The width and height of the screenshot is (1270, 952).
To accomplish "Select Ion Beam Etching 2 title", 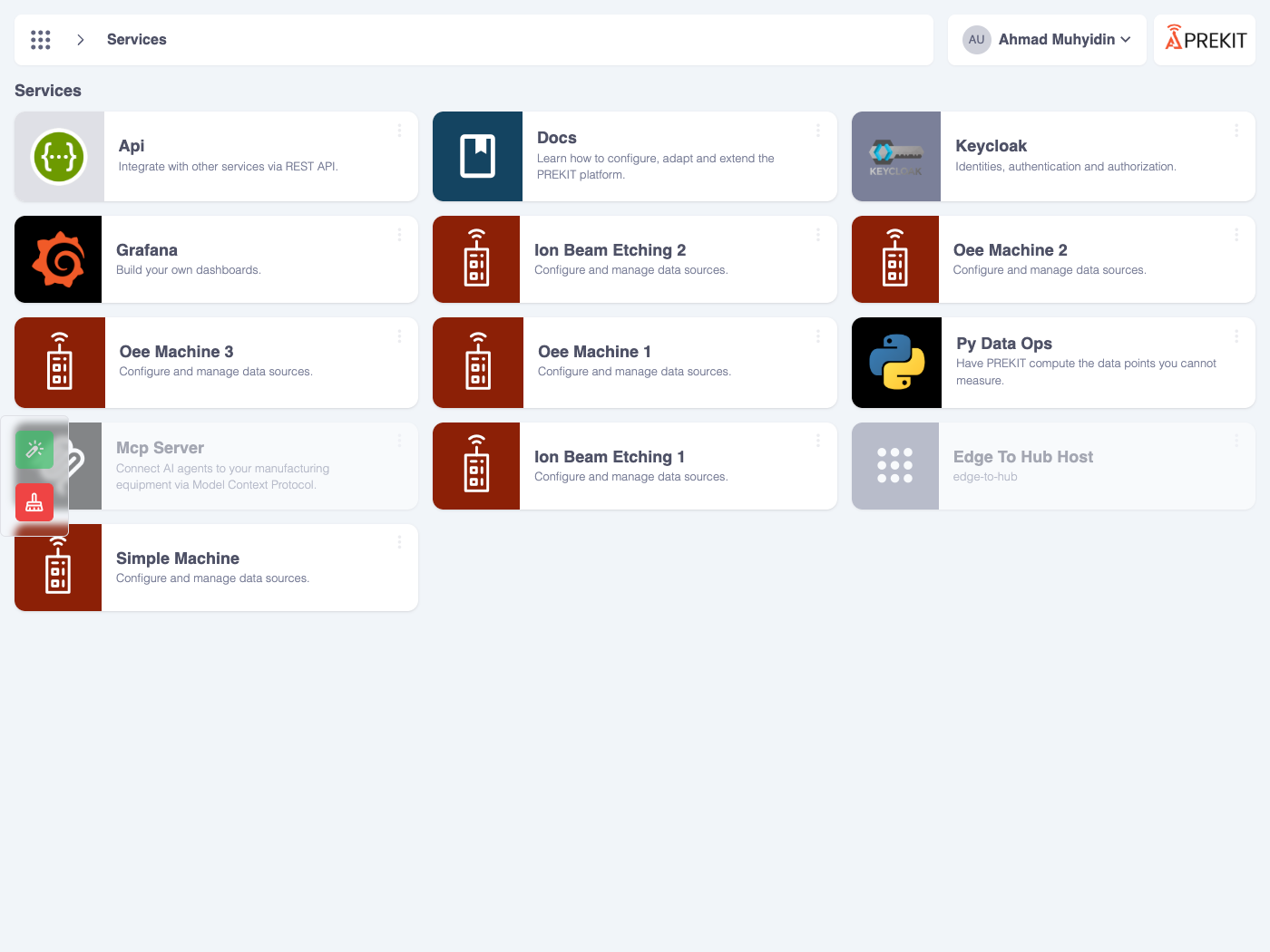I will coord(611,250).
